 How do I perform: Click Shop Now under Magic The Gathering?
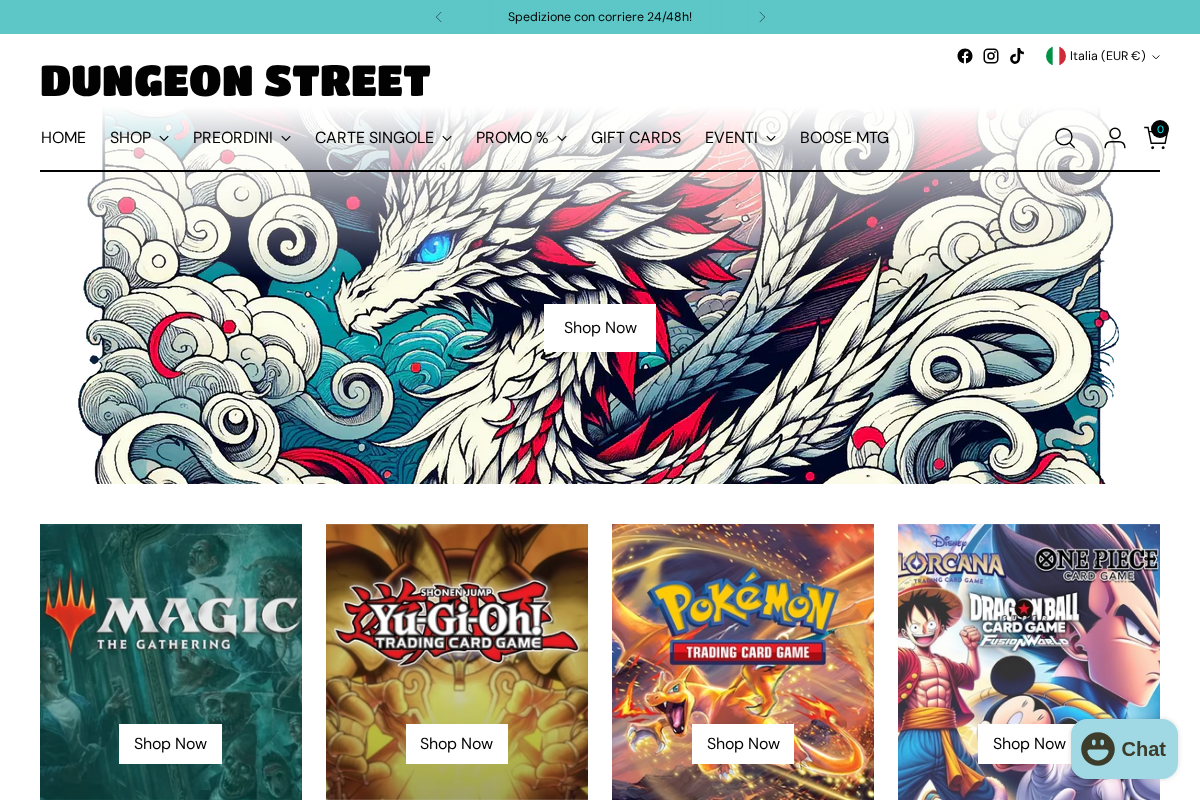(170, 743)
